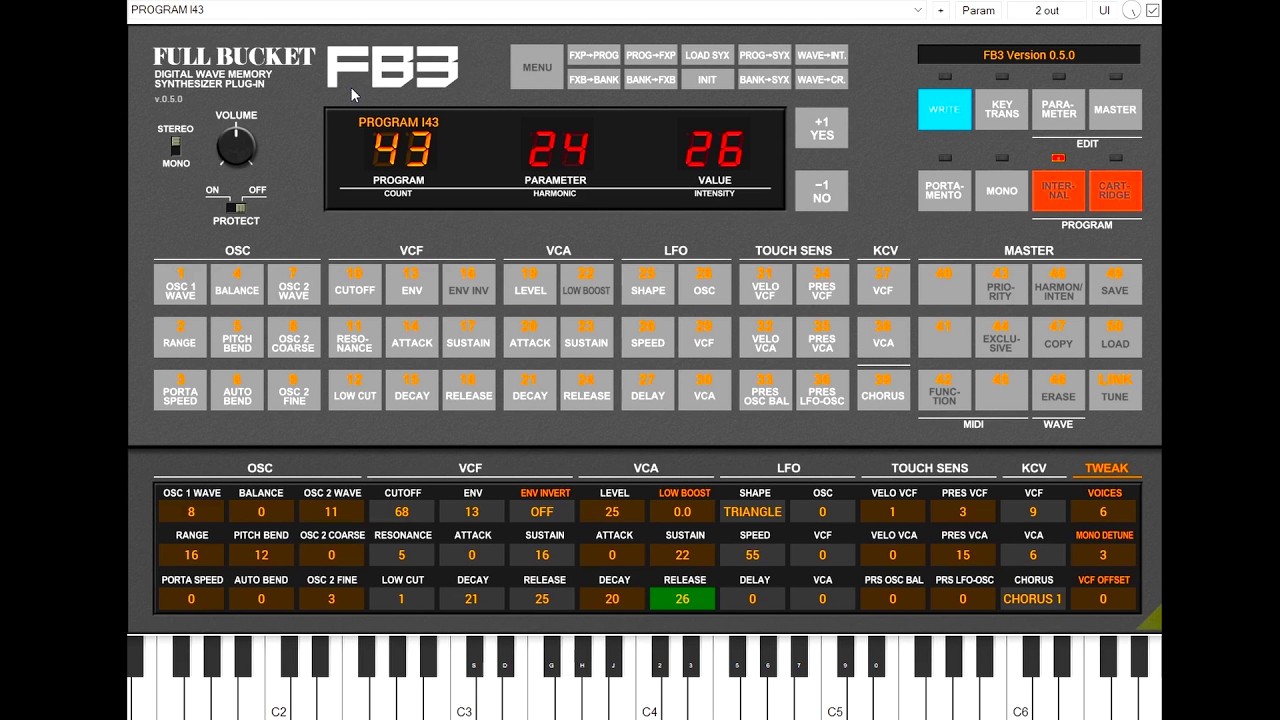
Task: Click the INIT program button
Action: [x=707, y=79]
